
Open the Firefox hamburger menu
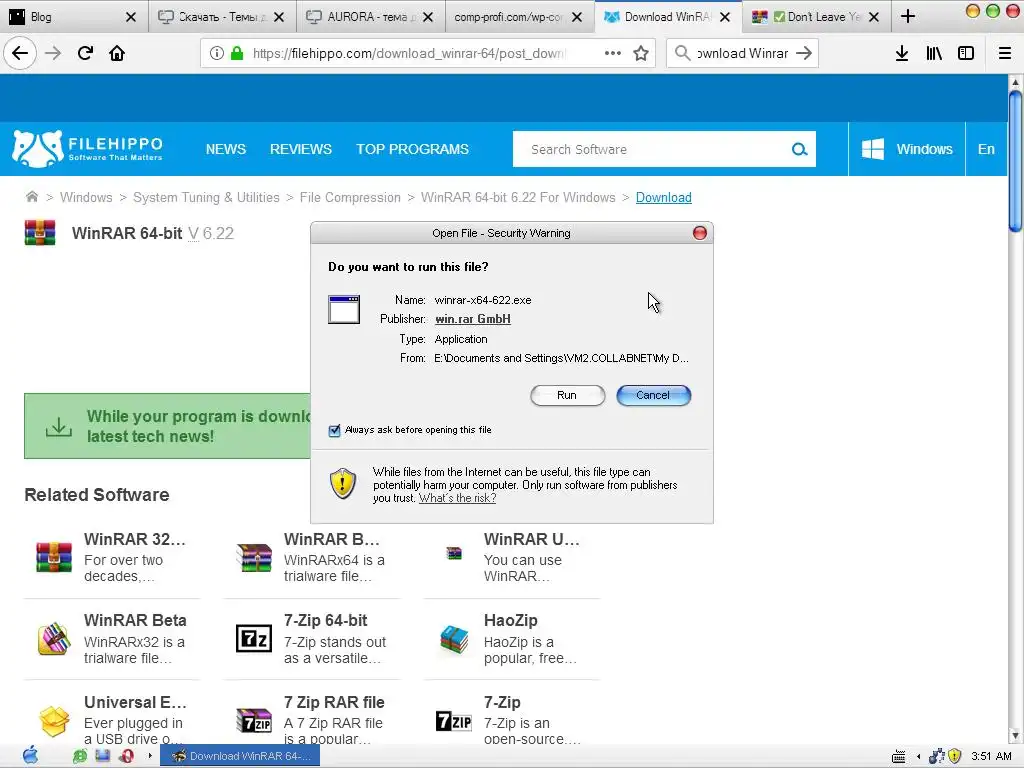click(1005, 53)
